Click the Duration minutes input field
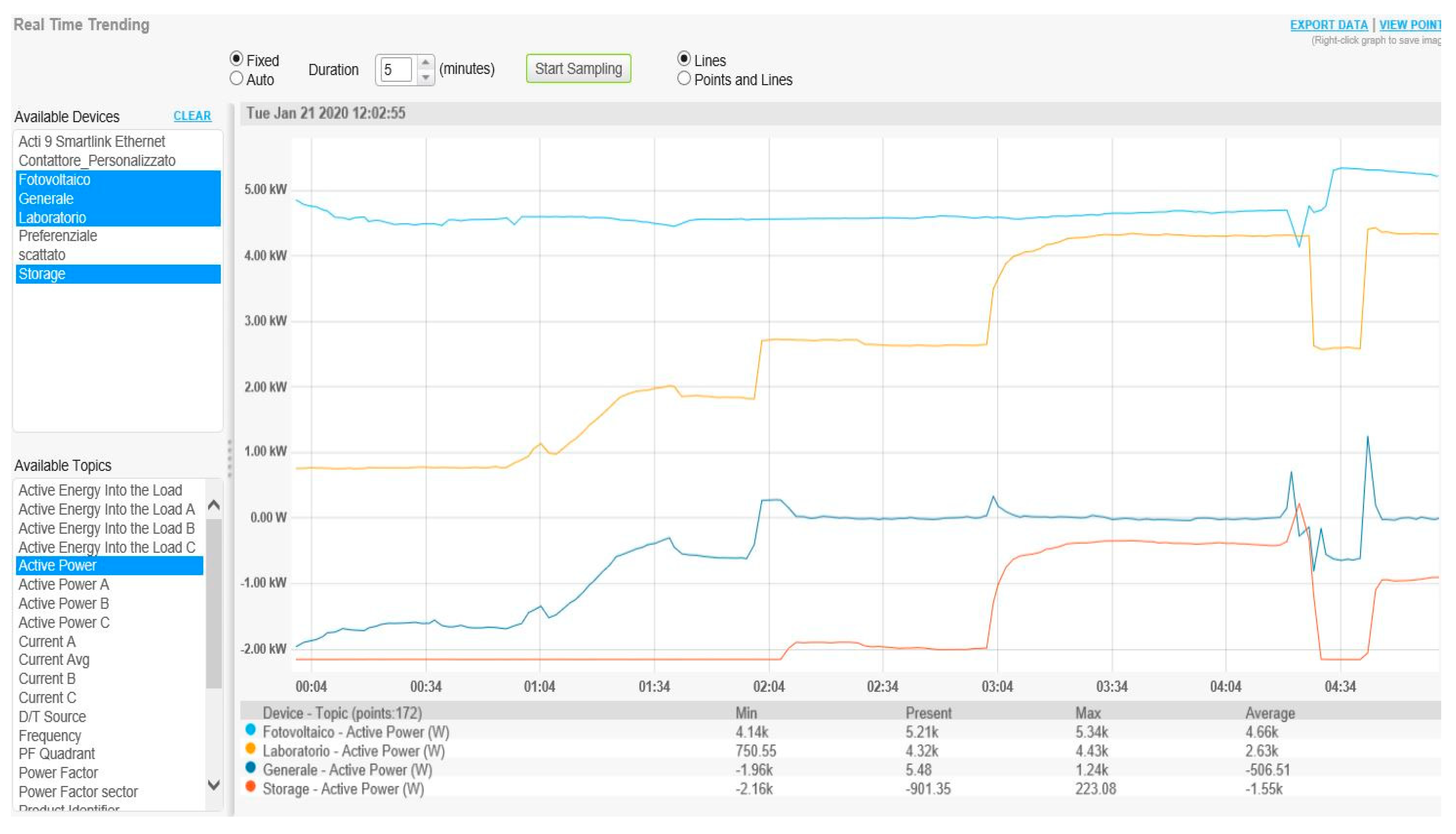1456x834 pixels. [x=396, y=70]
